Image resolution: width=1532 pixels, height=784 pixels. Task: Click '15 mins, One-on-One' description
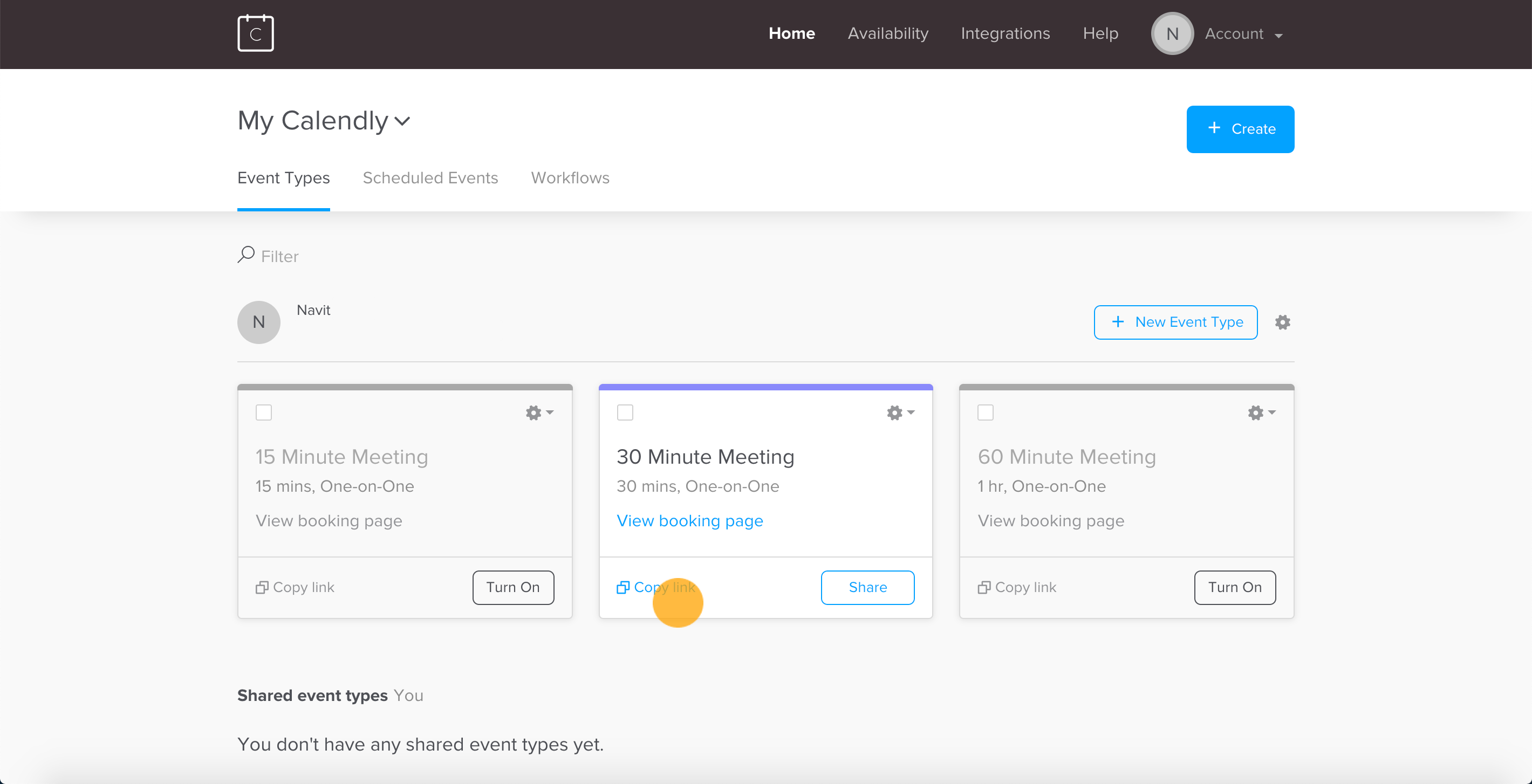(x=335, y=486)
